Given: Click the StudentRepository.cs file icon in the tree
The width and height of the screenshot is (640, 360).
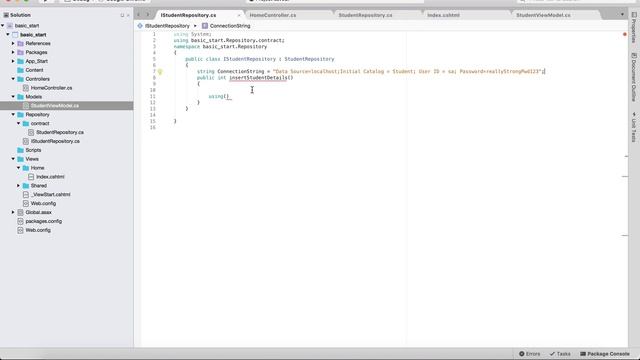Looking at the screenshot, I should coord(31,132).
